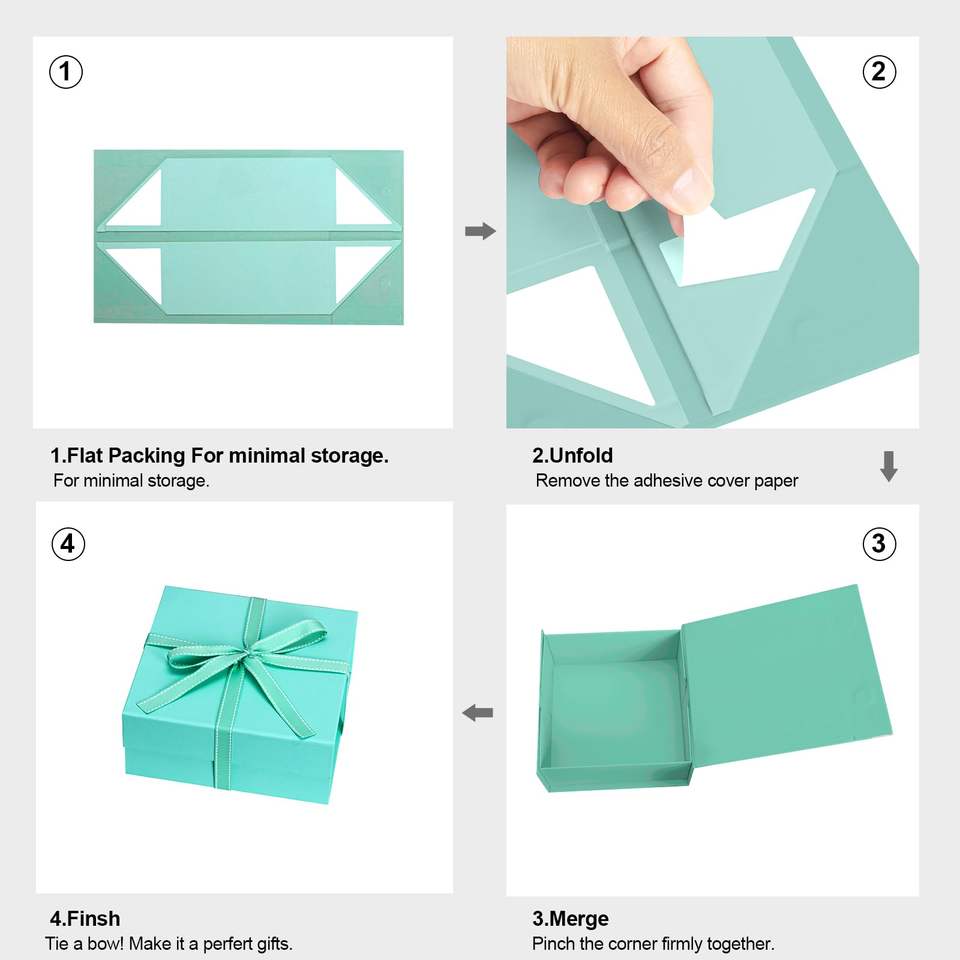Click the right arrow between steps 1 and 2
The image size is (960, 960).
(x=481, y=231)
